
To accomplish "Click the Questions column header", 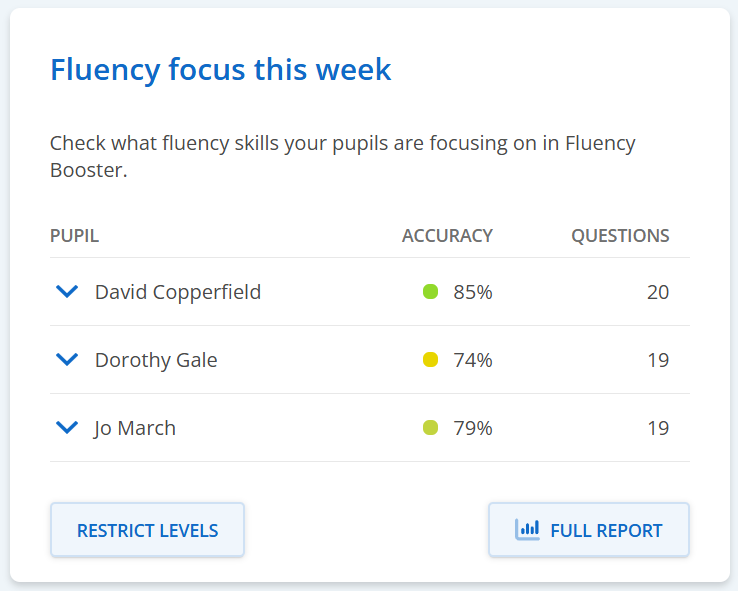I will [620, 236].
